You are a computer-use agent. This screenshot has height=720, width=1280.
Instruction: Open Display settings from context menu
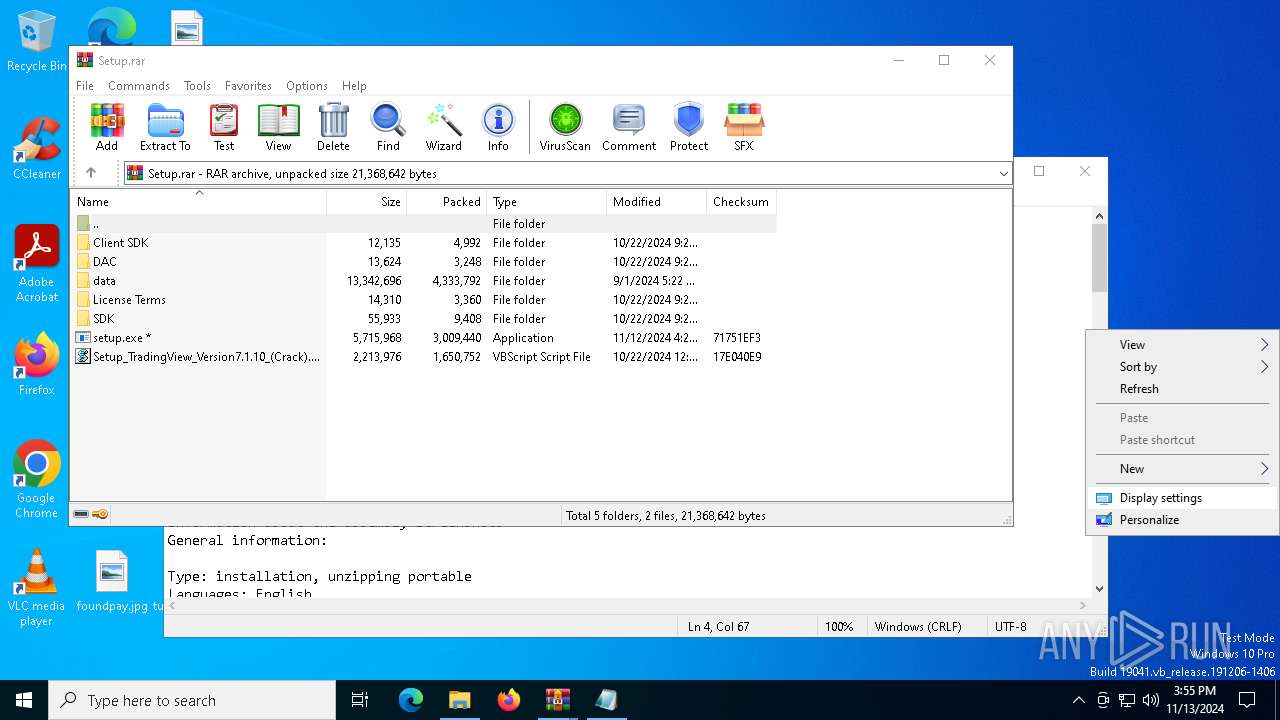(x=1183, y=498)
